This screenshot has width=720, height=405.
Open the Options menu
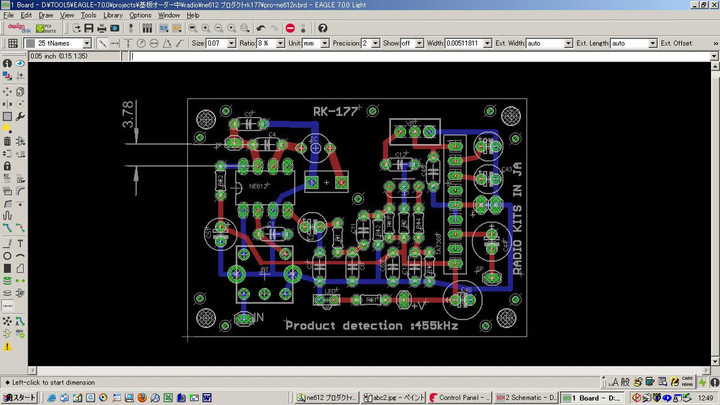pyautogui.click(x=141, y=16)
